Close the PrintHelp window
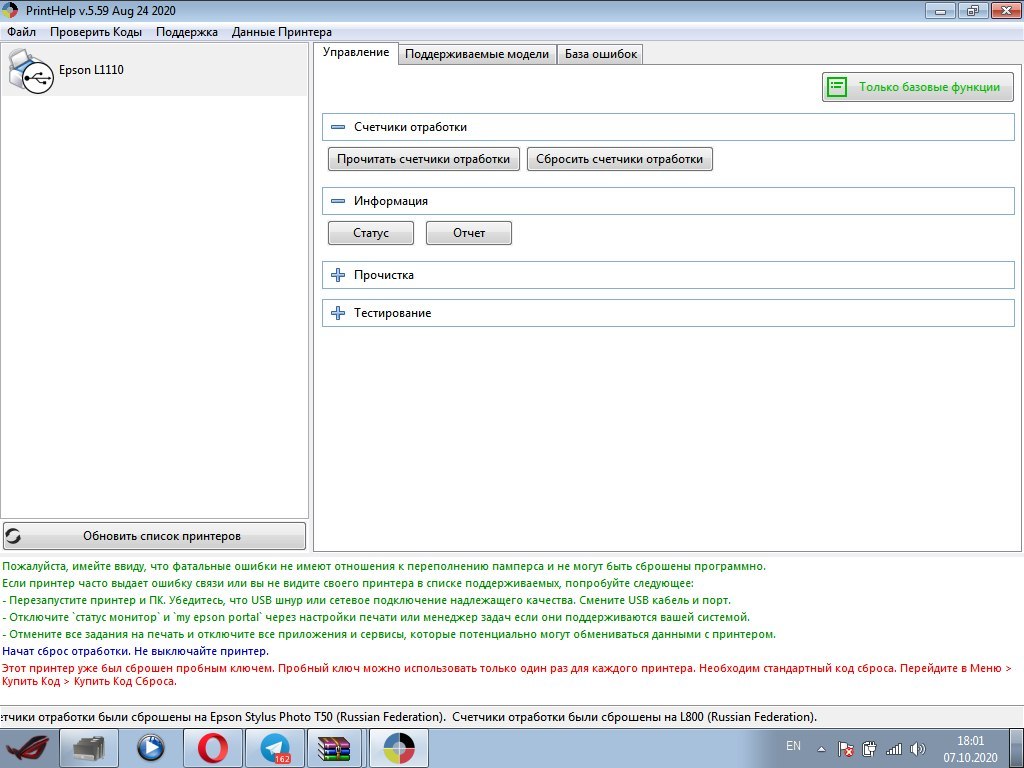This screenshot has width=1024, height=768. [x=1005, y=10]
